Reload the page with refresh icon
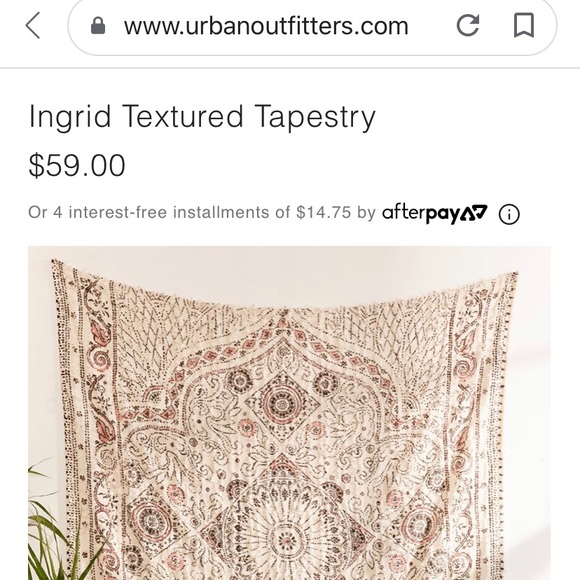Viewport: 580px width, 580px height. (468, 26)
